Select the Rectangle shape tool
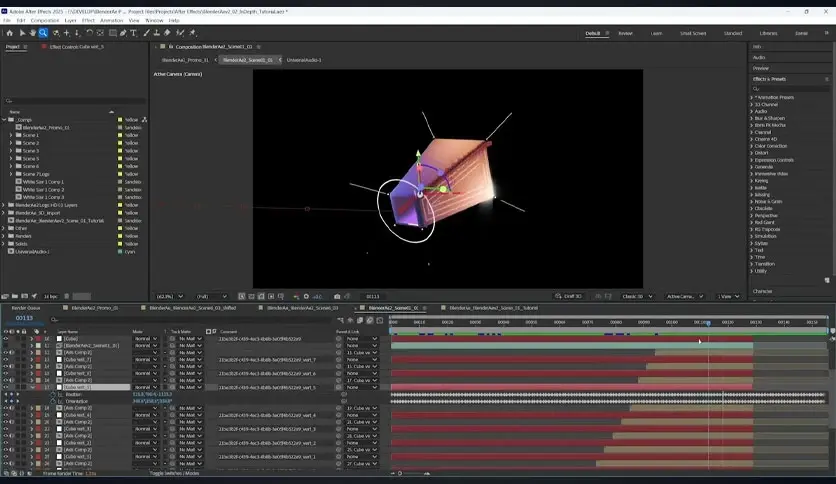This screenshot has width=836, height=484. [112, 33]
